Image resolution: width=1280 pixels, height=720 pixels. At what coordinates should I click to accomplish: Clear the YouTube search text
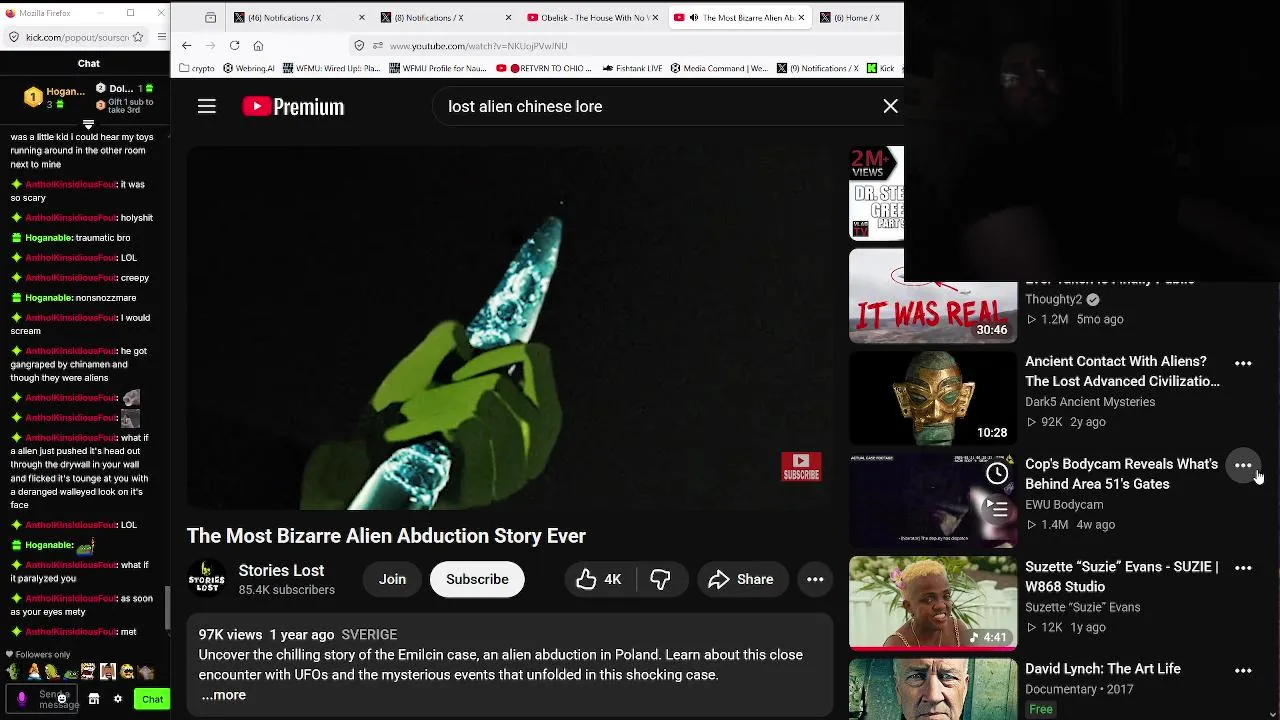(x=890, y=107)
